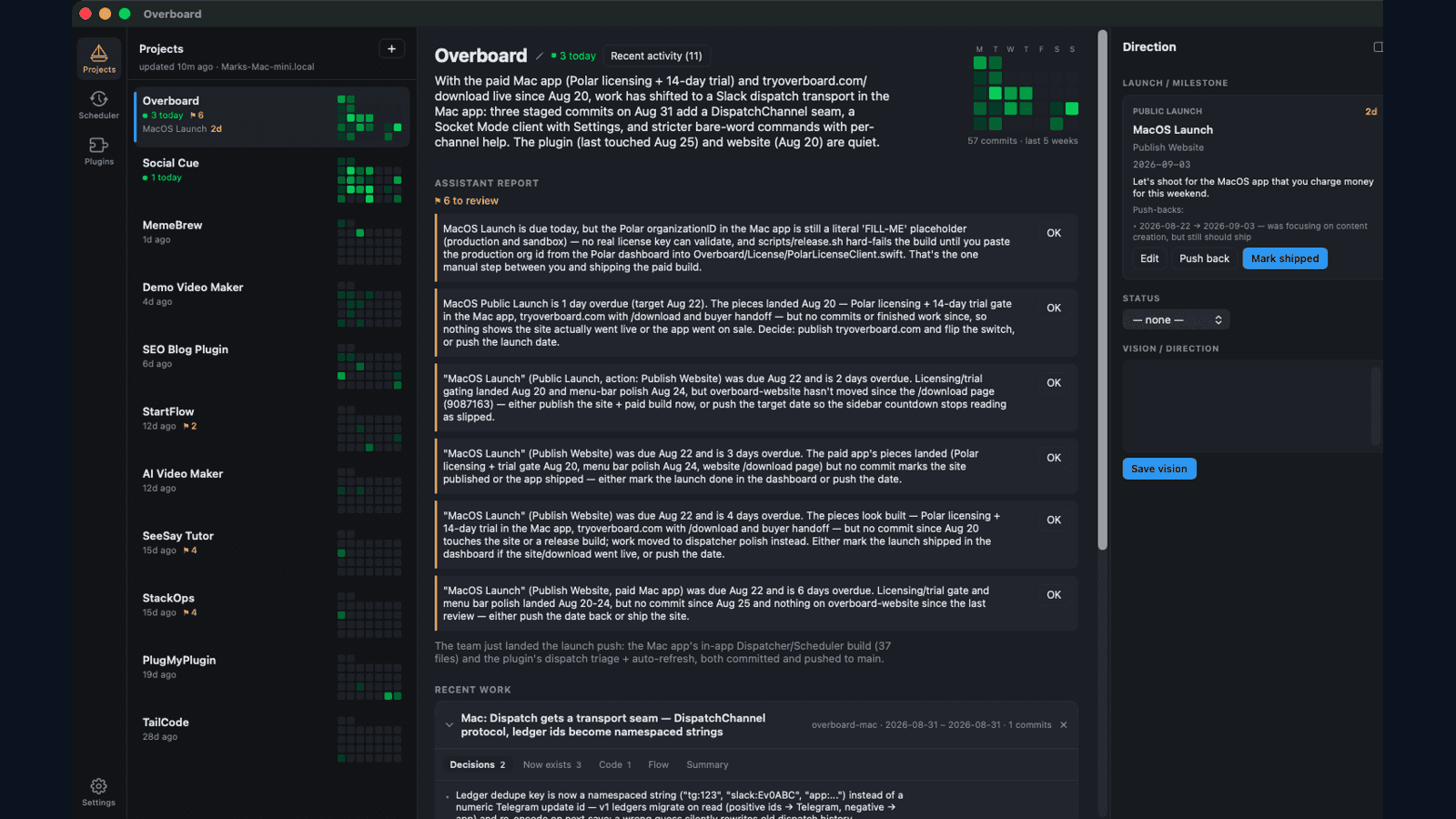
Task: Click the main content vertical scrollbar
Action: (x=1103, y=291)
